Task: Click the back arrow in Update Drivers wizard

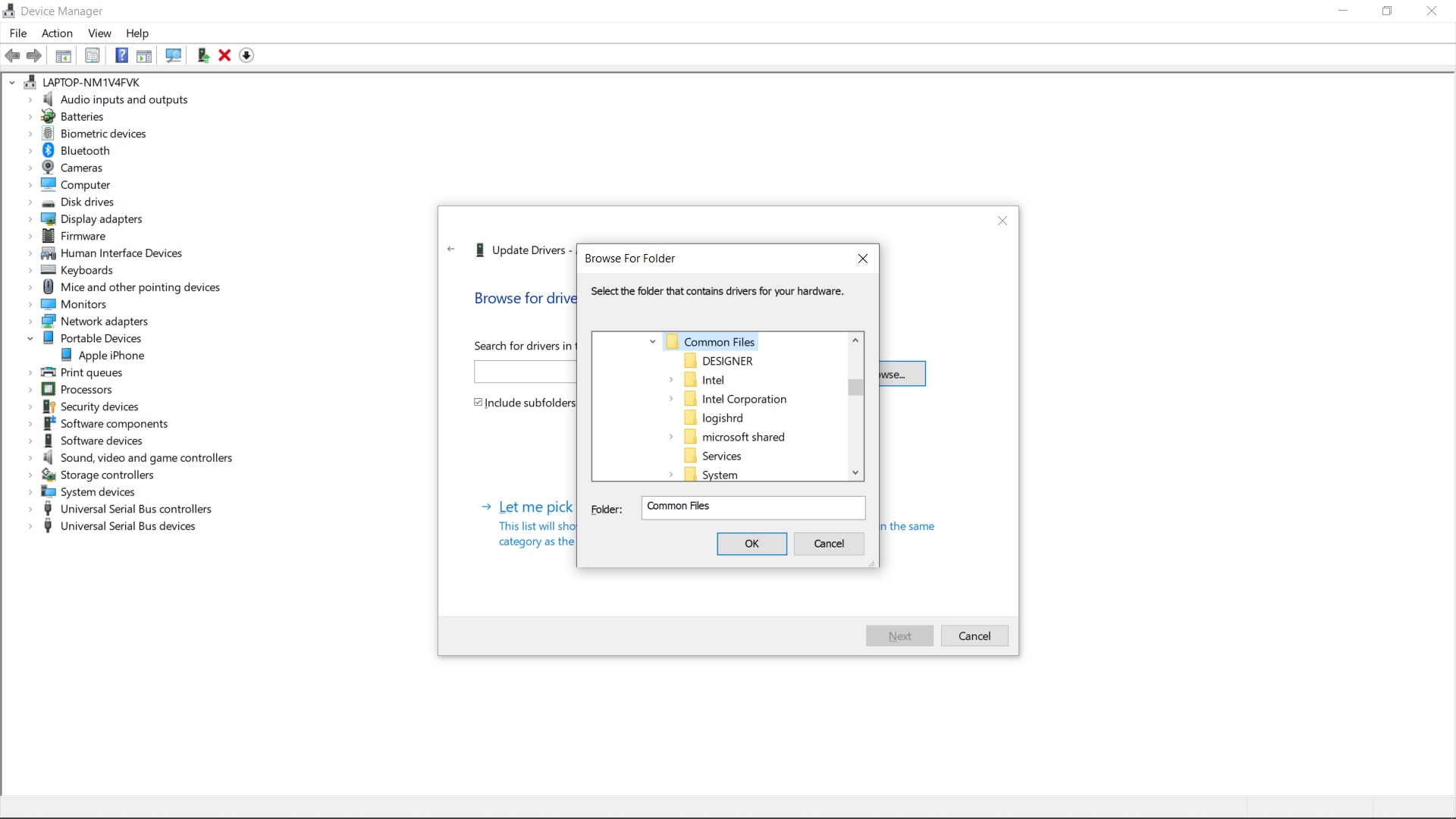Action: [x=451, y=249]
